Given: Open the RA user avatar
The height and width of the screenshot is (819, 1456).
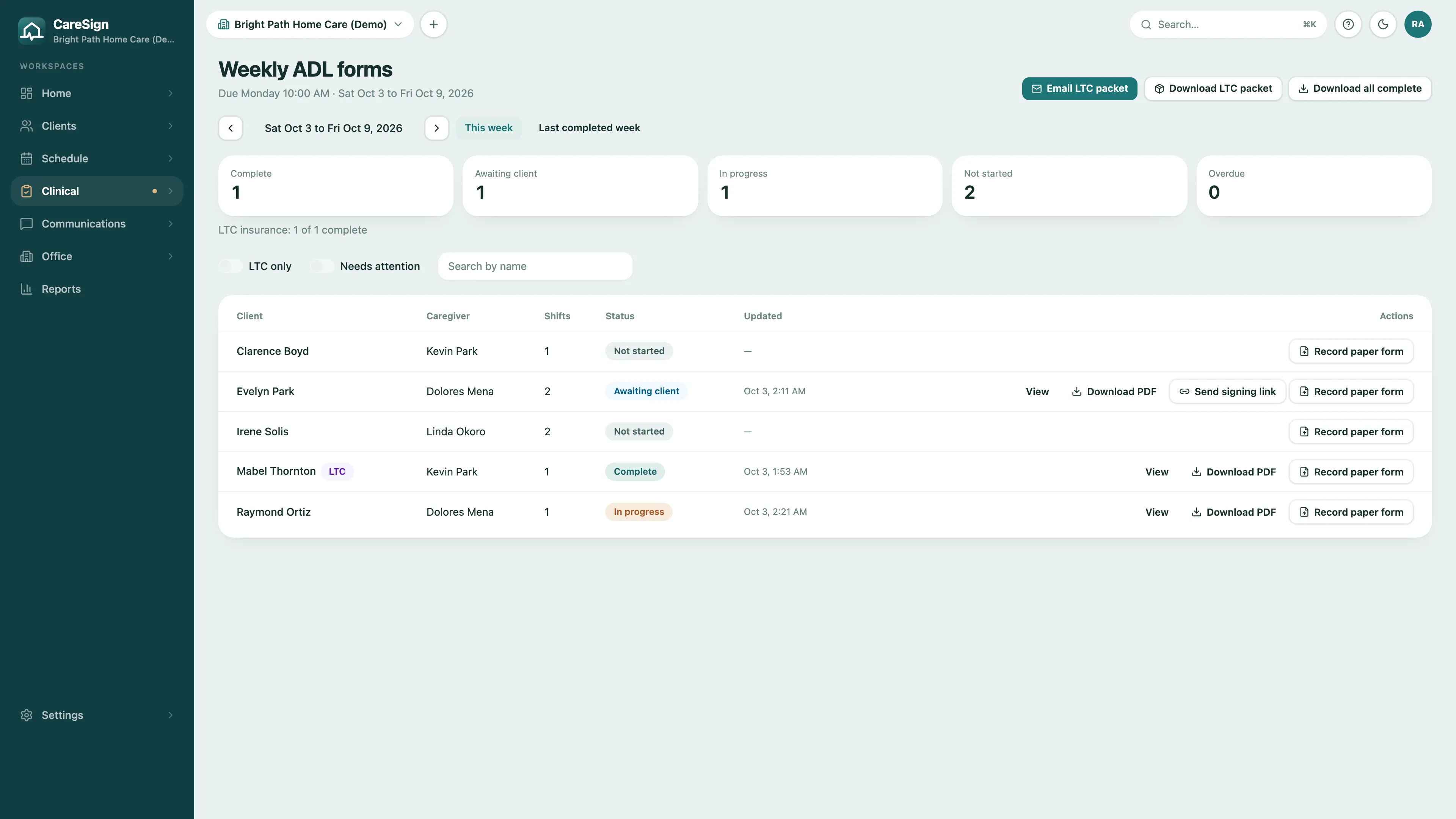Looking at the screenshot, I should click(x=1418, y=24).
